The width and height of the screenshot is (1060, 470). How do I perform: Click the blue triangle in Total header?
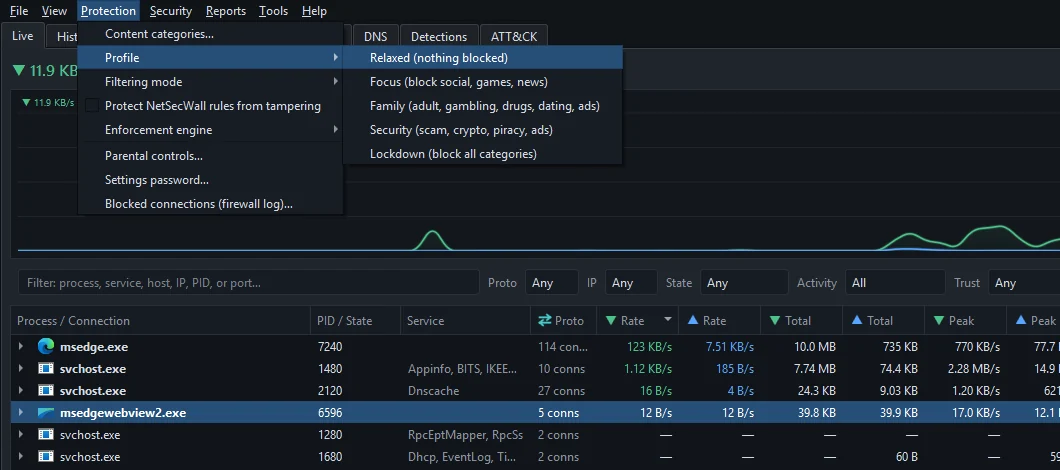(x=857, y=321)
